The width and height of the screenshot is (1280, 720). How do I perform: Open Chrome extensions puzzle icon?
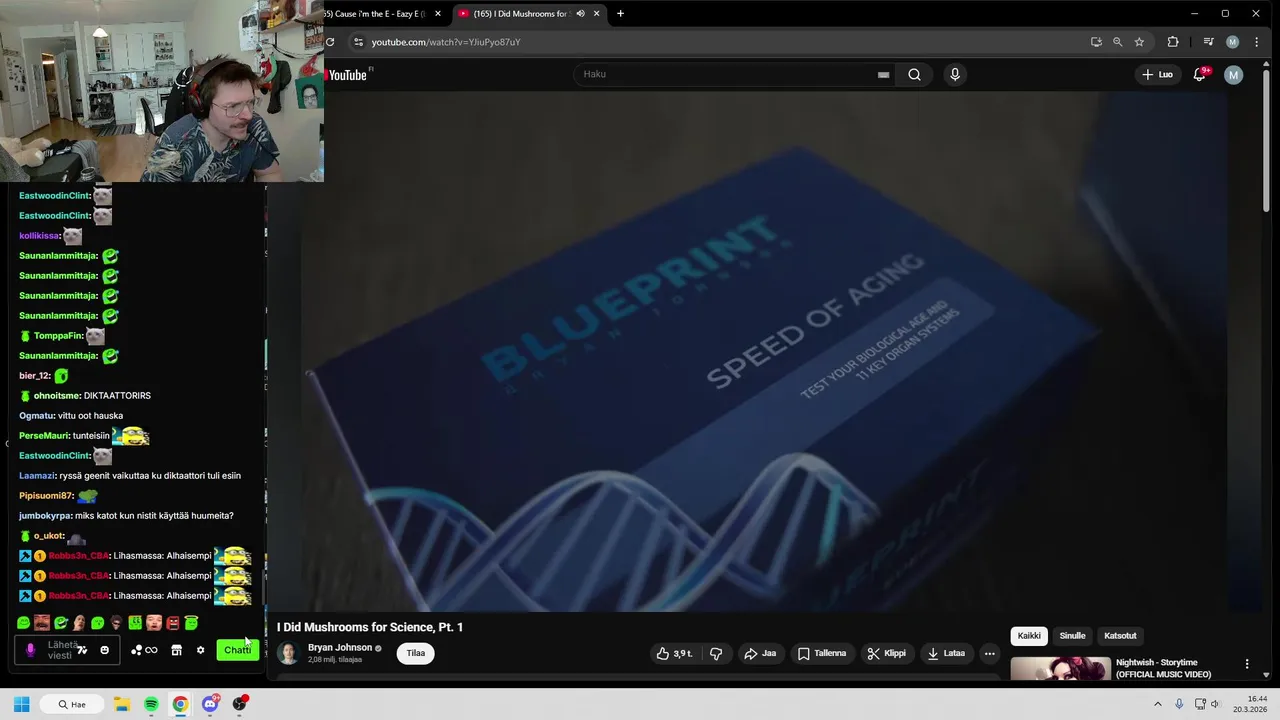[x=1173, y=42]
